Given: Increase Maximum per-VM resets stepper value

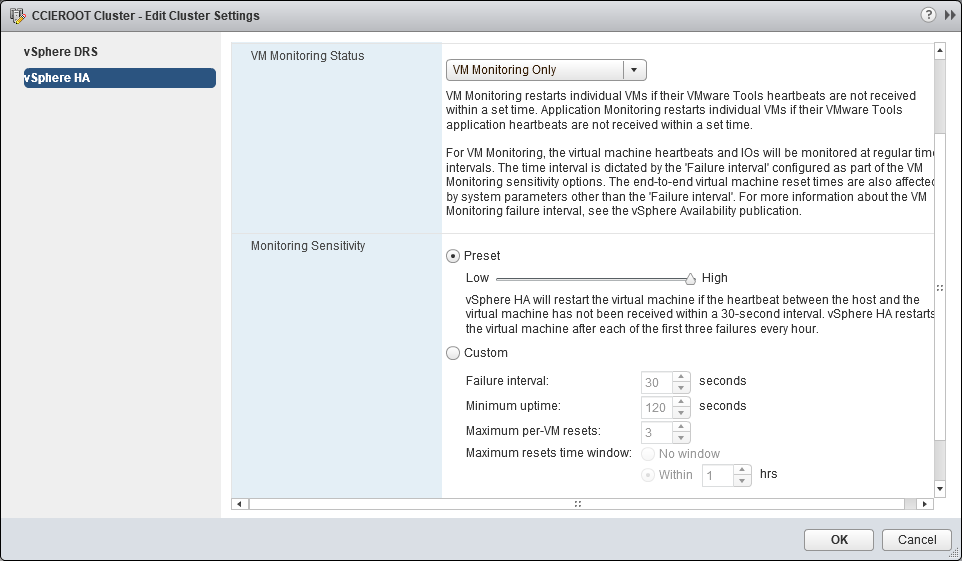Looking at the screenshot, I should coord(681,427).
